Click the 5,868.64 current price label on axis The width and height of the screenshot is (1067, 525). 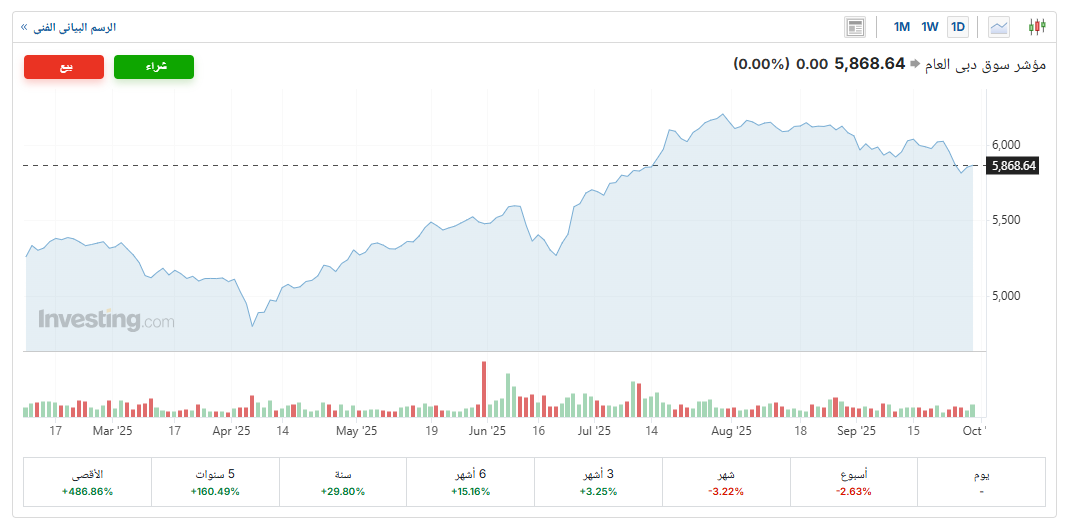pos(1012,166)
